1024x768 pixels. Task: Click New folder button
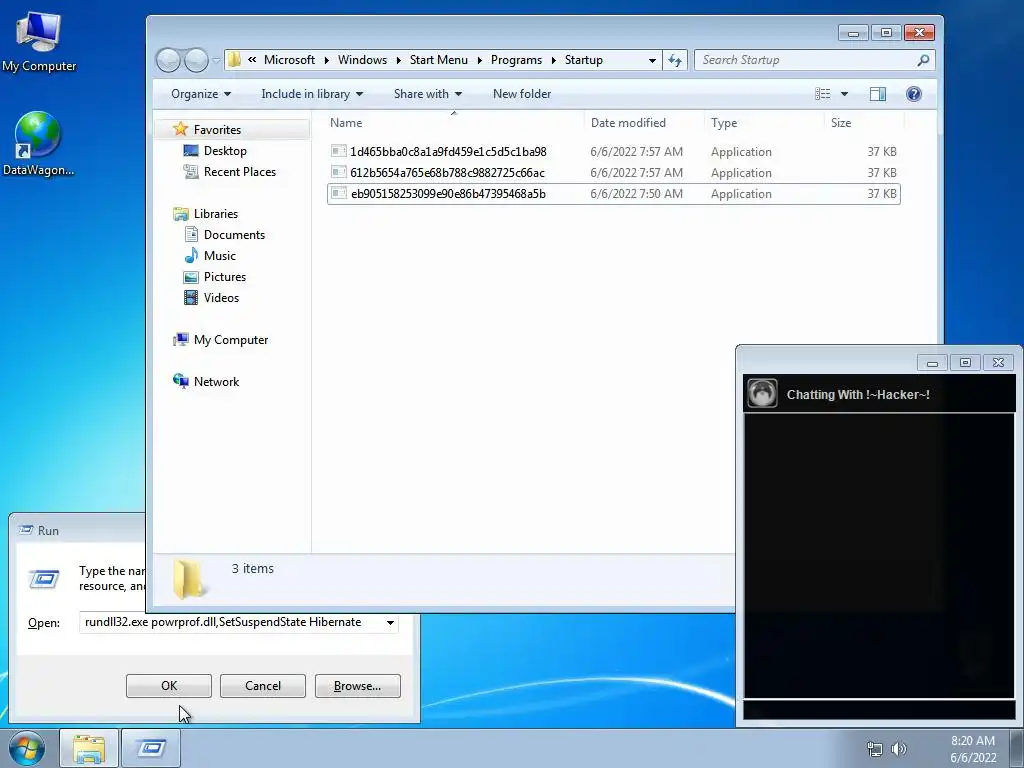coord(522,94)
